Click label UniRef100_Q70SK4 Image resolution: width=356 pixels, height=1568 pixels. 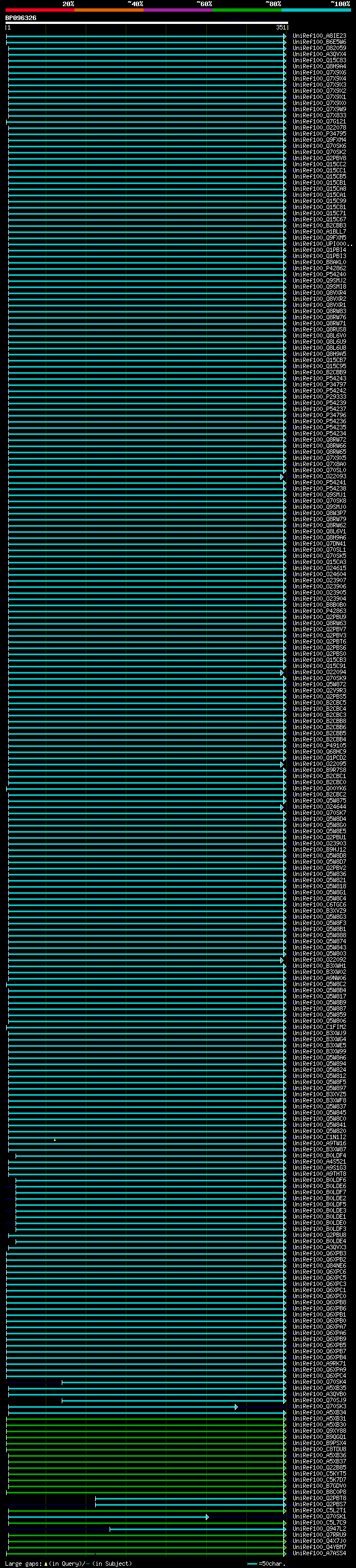[x=319, y=1381]
